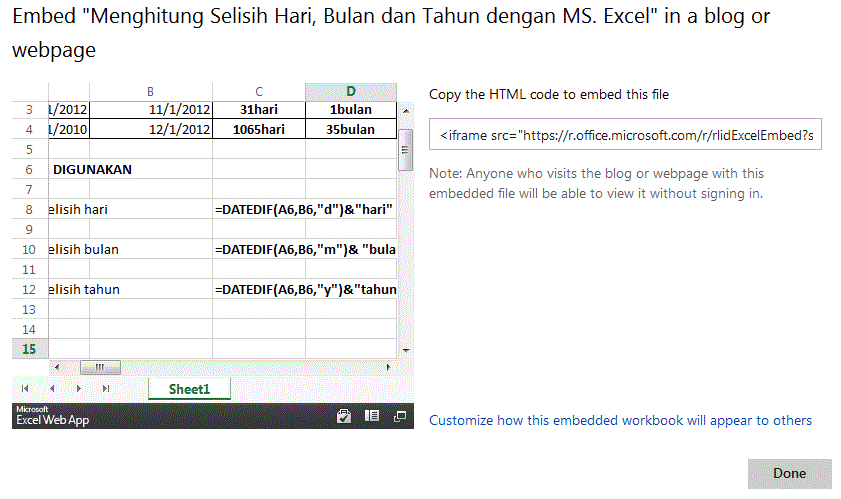The image size is (841, 499).
Task: Select row 4 header
Action: click(29, 129)
